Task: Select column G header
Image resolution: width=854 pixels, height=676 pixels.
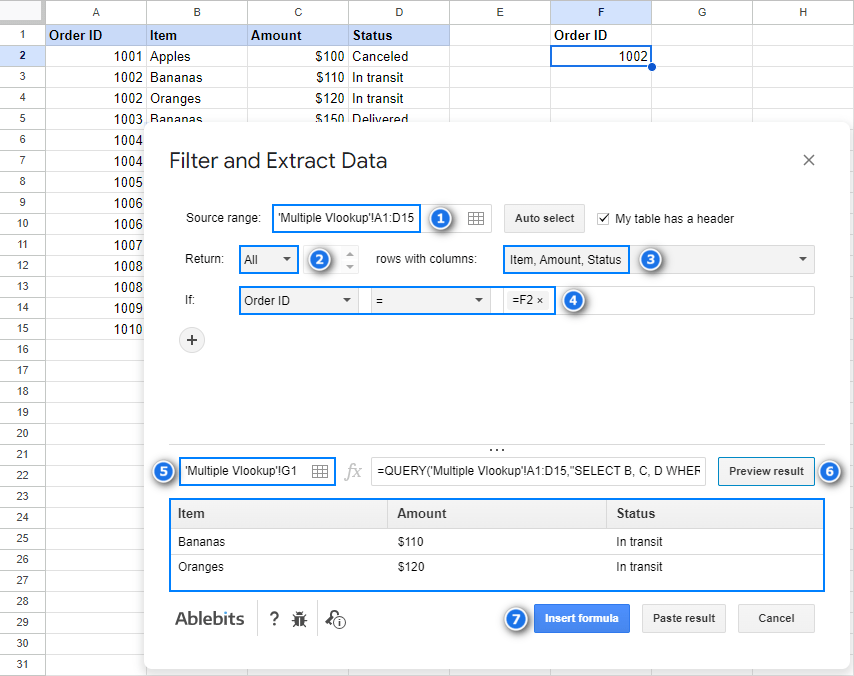Action: pyautogui.click(x=702, y=12)
